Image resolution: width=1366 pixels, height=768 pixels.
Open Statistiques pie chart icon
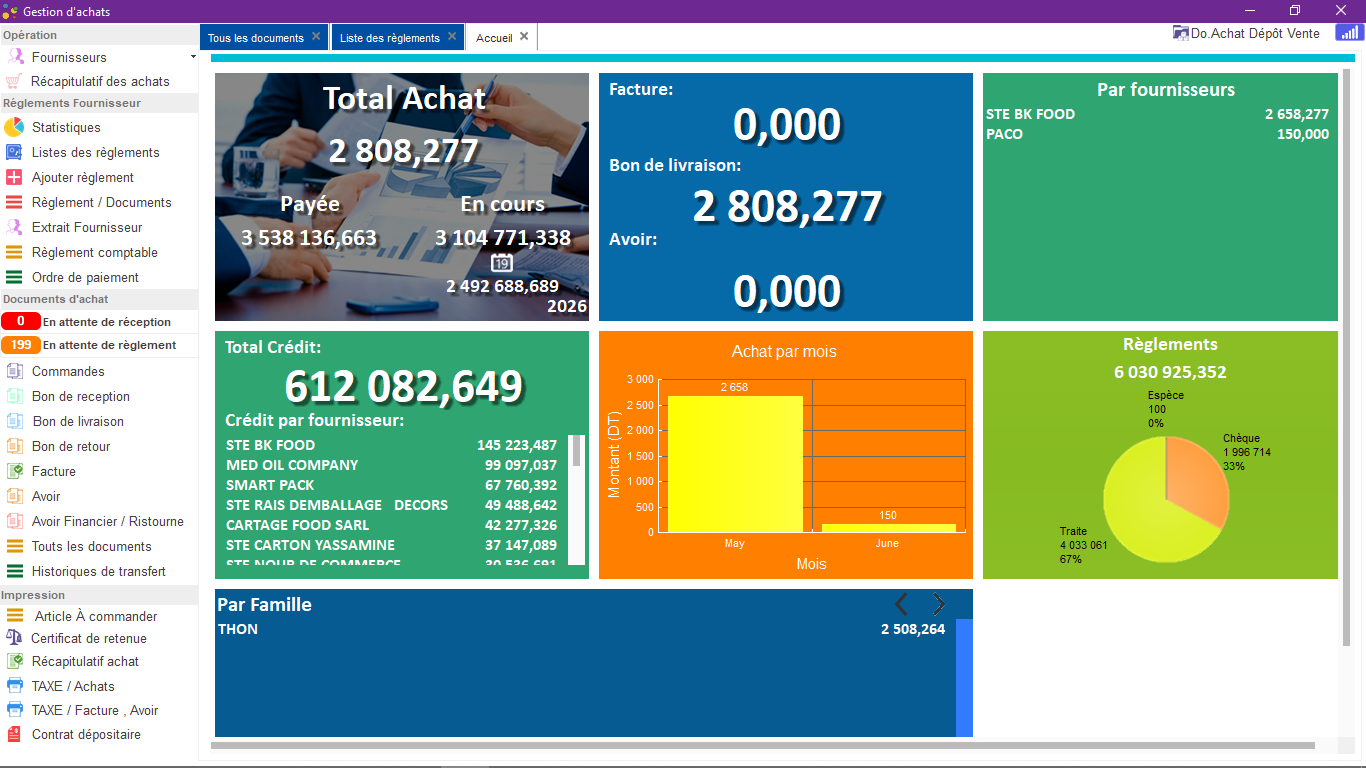[x=14, y=127]
